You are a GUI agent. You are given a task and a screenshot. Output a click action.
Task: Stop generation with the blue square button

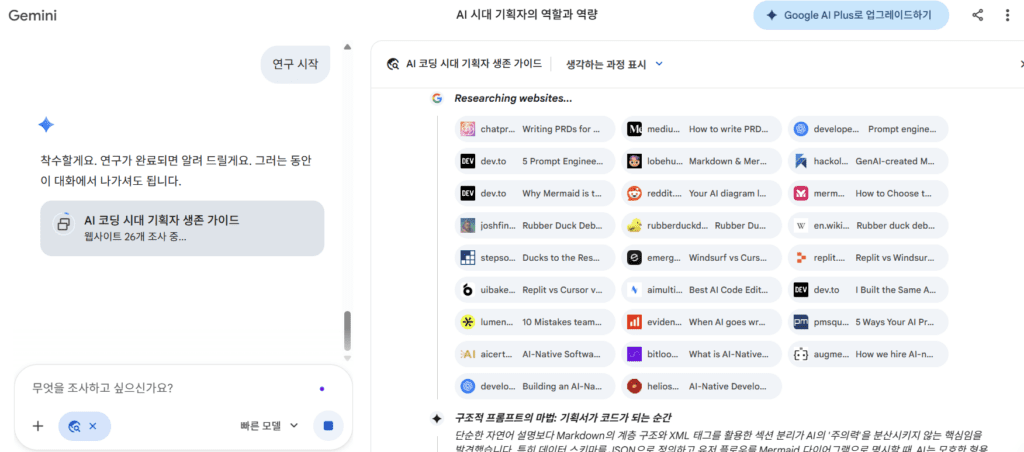pyautogui.click(x=328, y=426)
